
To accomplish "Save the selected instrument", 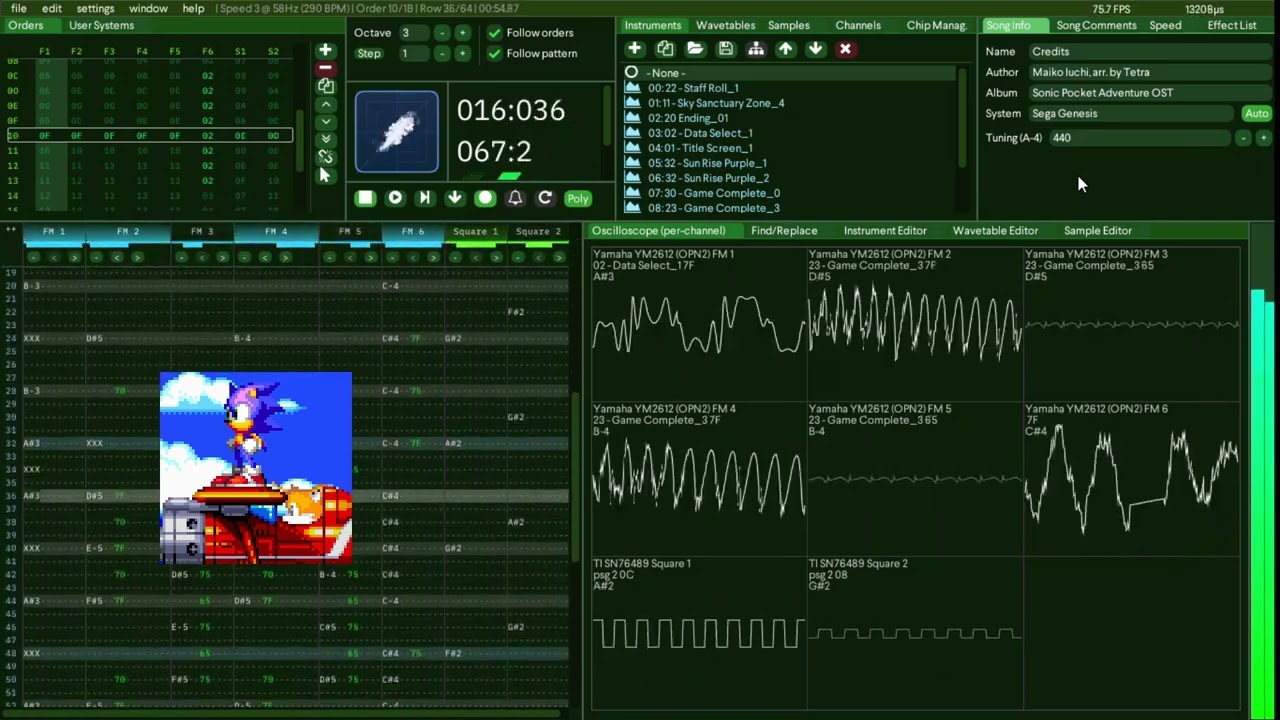I will [x=726, y=48].
